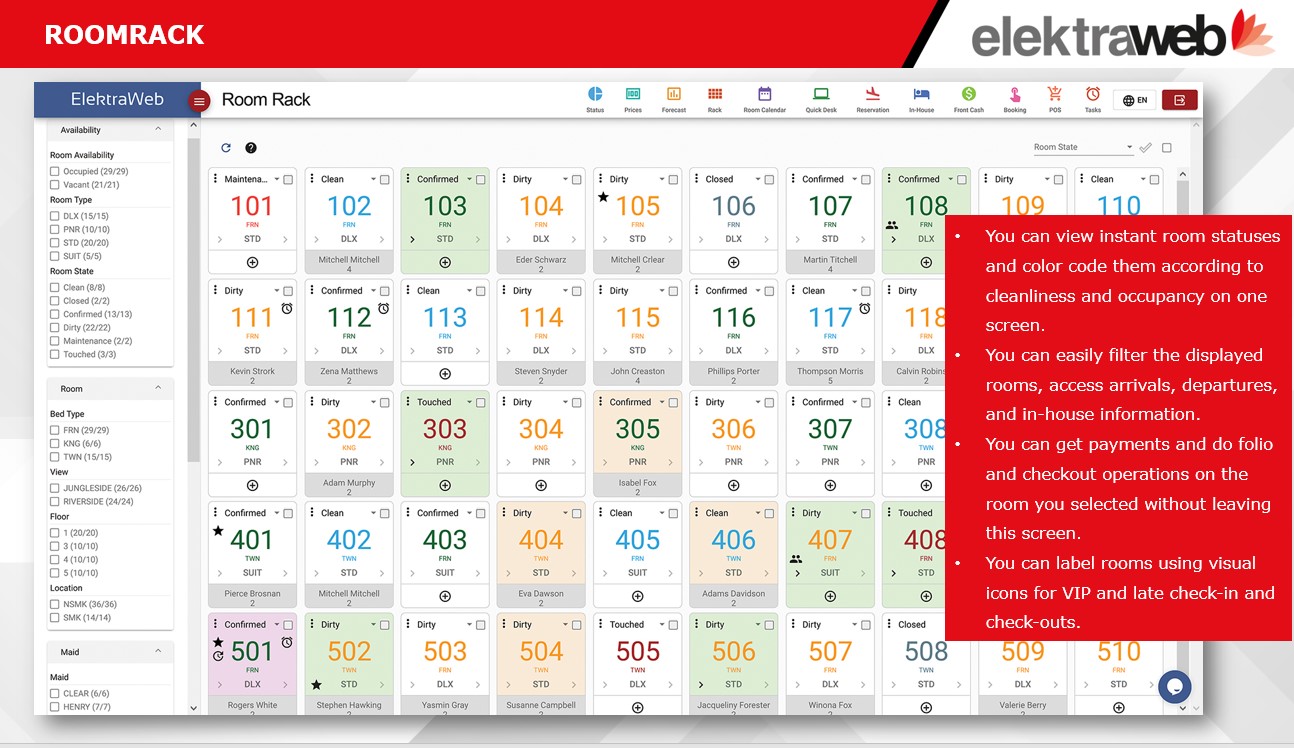Enable the DLX room type filter
This screenshot has width=1294, height=748.
pyautogui.click(x=55, y=216)
